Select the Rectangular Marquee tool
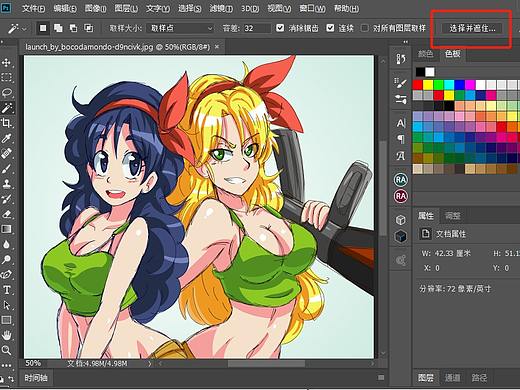The height and width of the screenshot is (390, 520). (x=7, y=77)
